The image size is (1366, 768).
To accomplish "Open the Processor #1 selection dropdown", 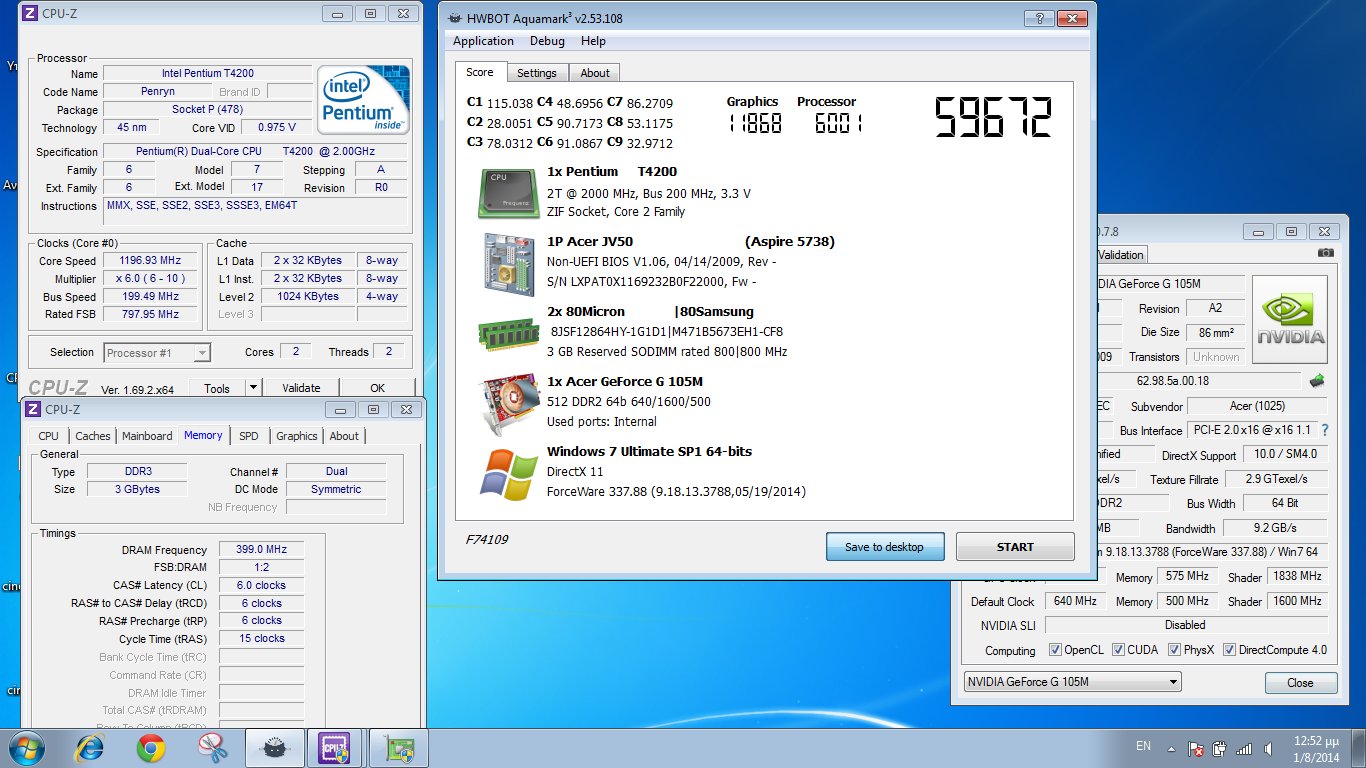I will pyautogui.click(x=157, y=352).
